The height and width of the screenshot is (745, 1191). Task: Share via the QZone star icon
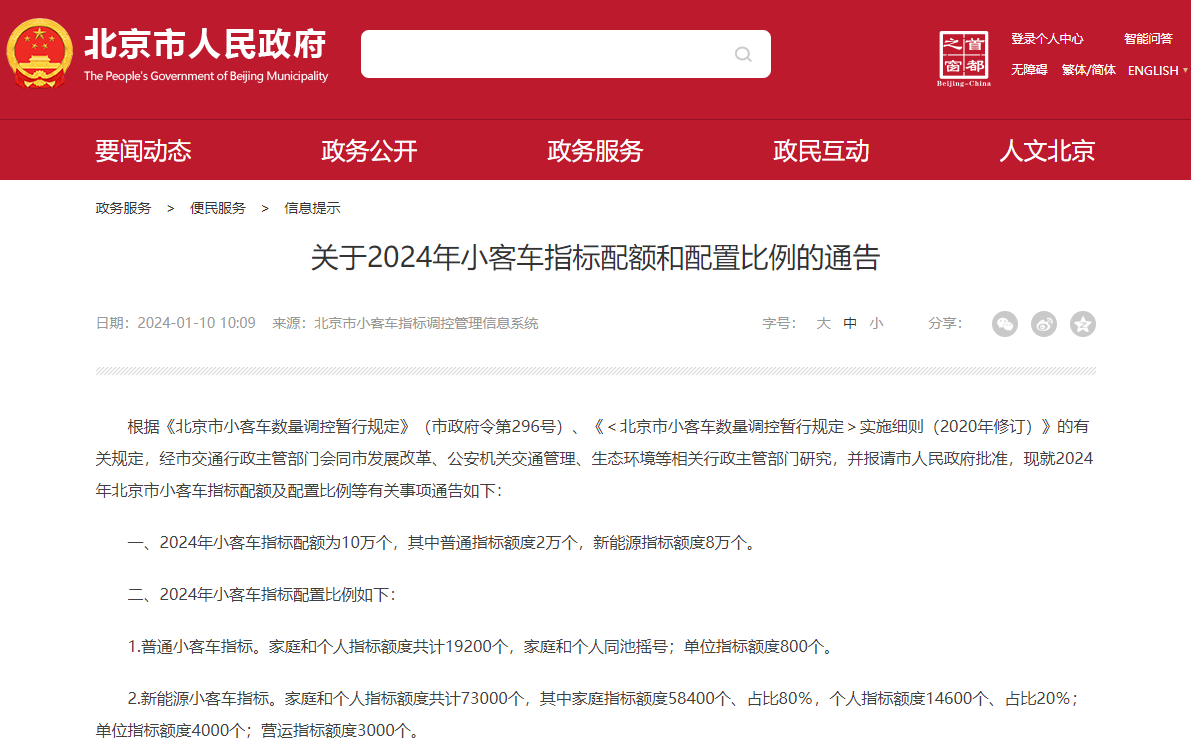click(x=1082, y=324)
